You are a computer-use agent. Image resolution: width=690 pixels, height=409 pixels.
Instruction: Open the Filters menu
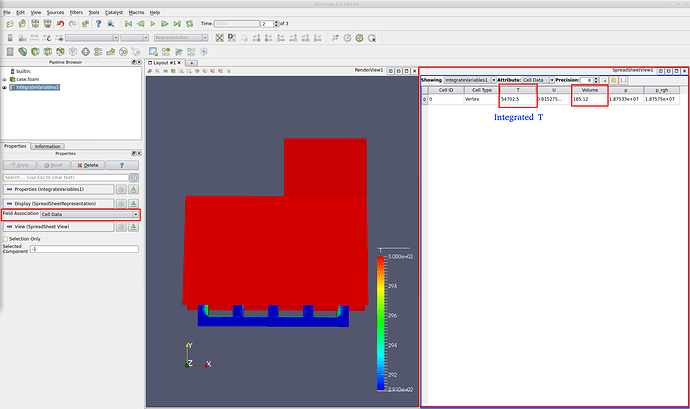(x=76, y=12)
